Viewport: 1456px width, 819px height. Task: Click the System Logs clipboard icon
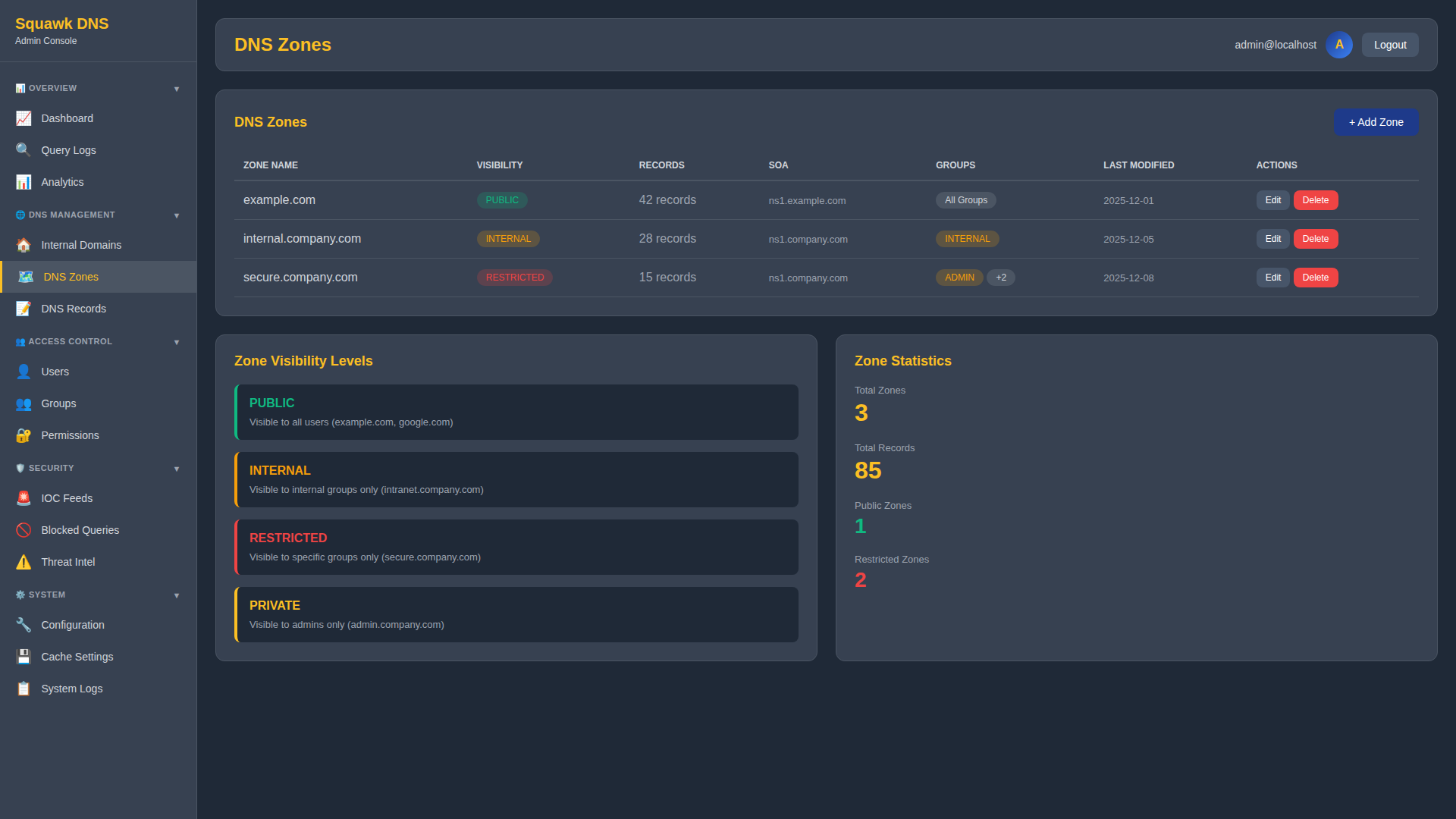point(24,689)
